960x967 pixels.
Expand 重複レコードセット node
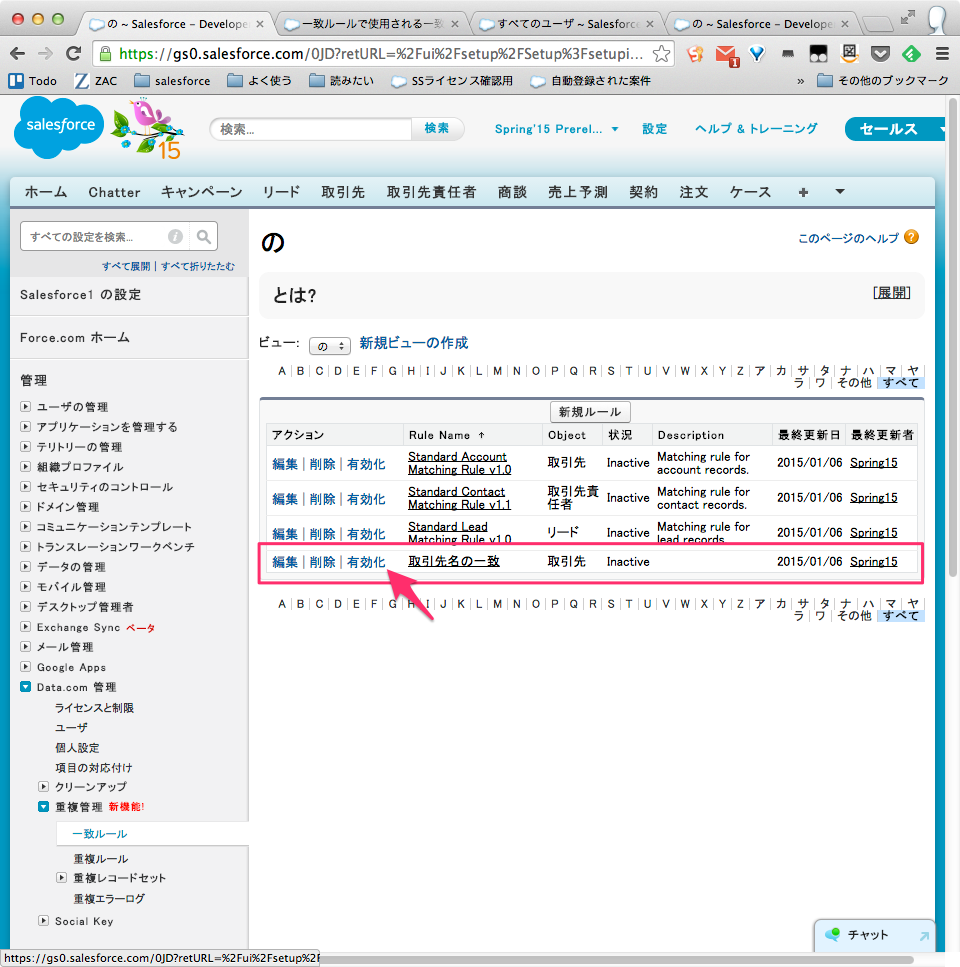click(x=62, y=878)
